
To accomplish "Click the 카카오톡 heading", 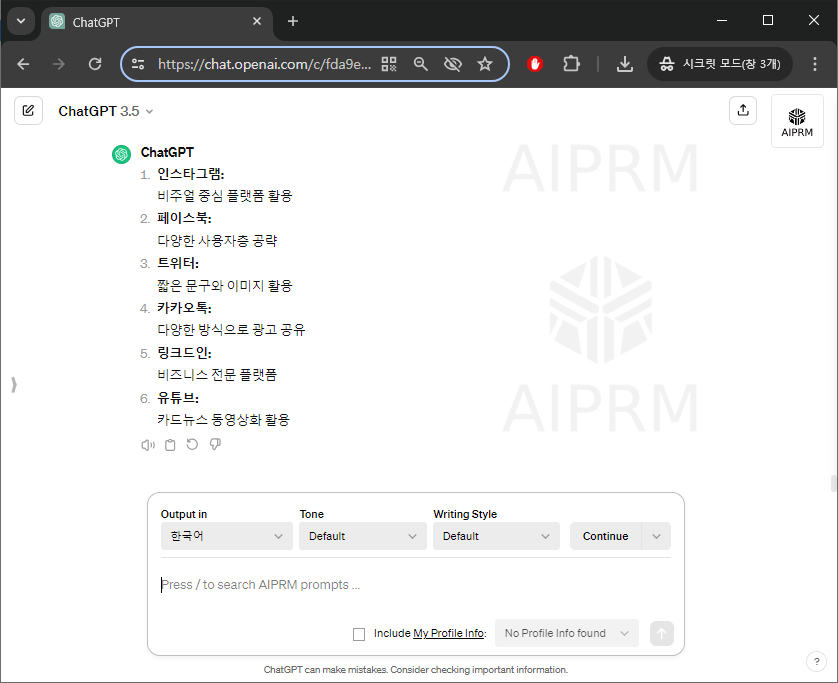I will point(184,308).
